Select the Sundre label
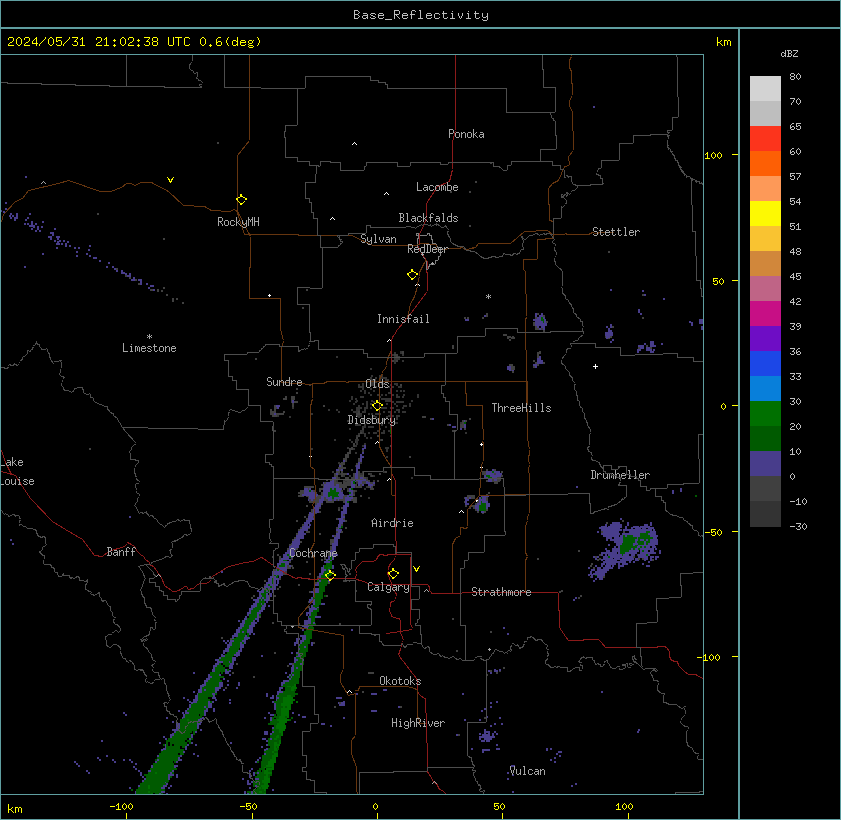This screenshot has height=820, width=841. (284, 382)
